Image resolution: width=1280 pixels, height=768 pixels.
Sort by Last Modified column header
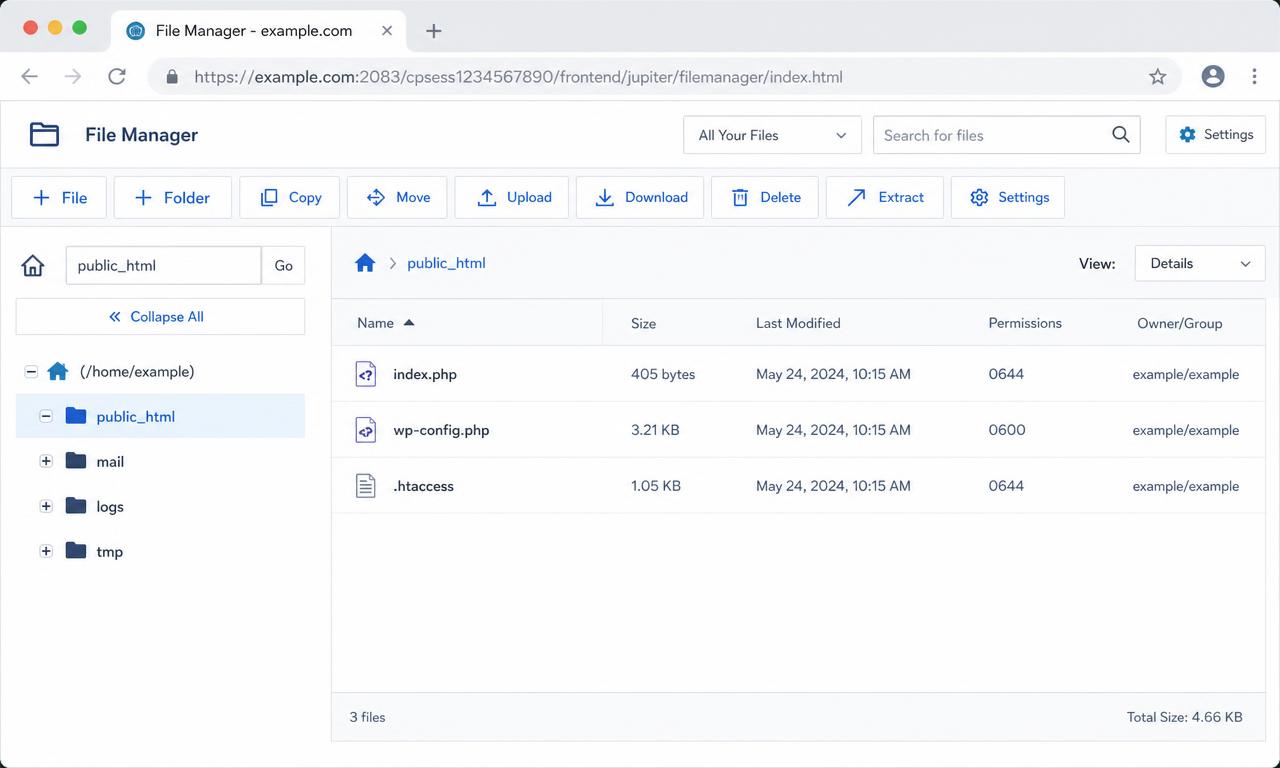click(798, 323)
